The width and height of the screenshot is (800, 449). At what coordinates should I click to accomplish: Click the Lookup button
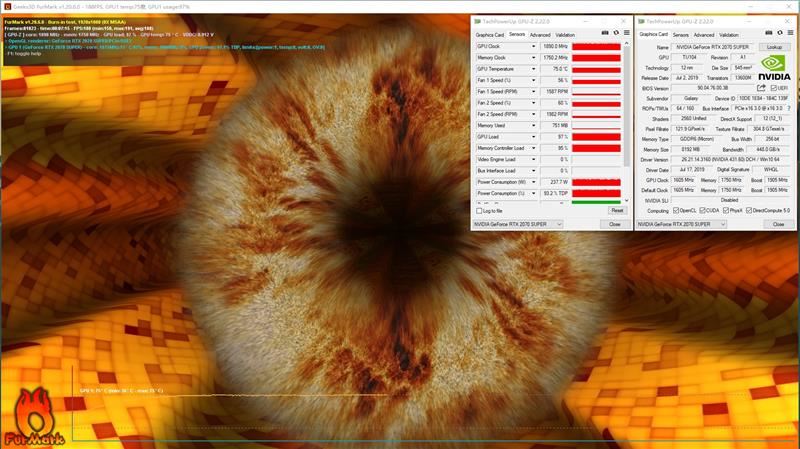click(774, 47)
